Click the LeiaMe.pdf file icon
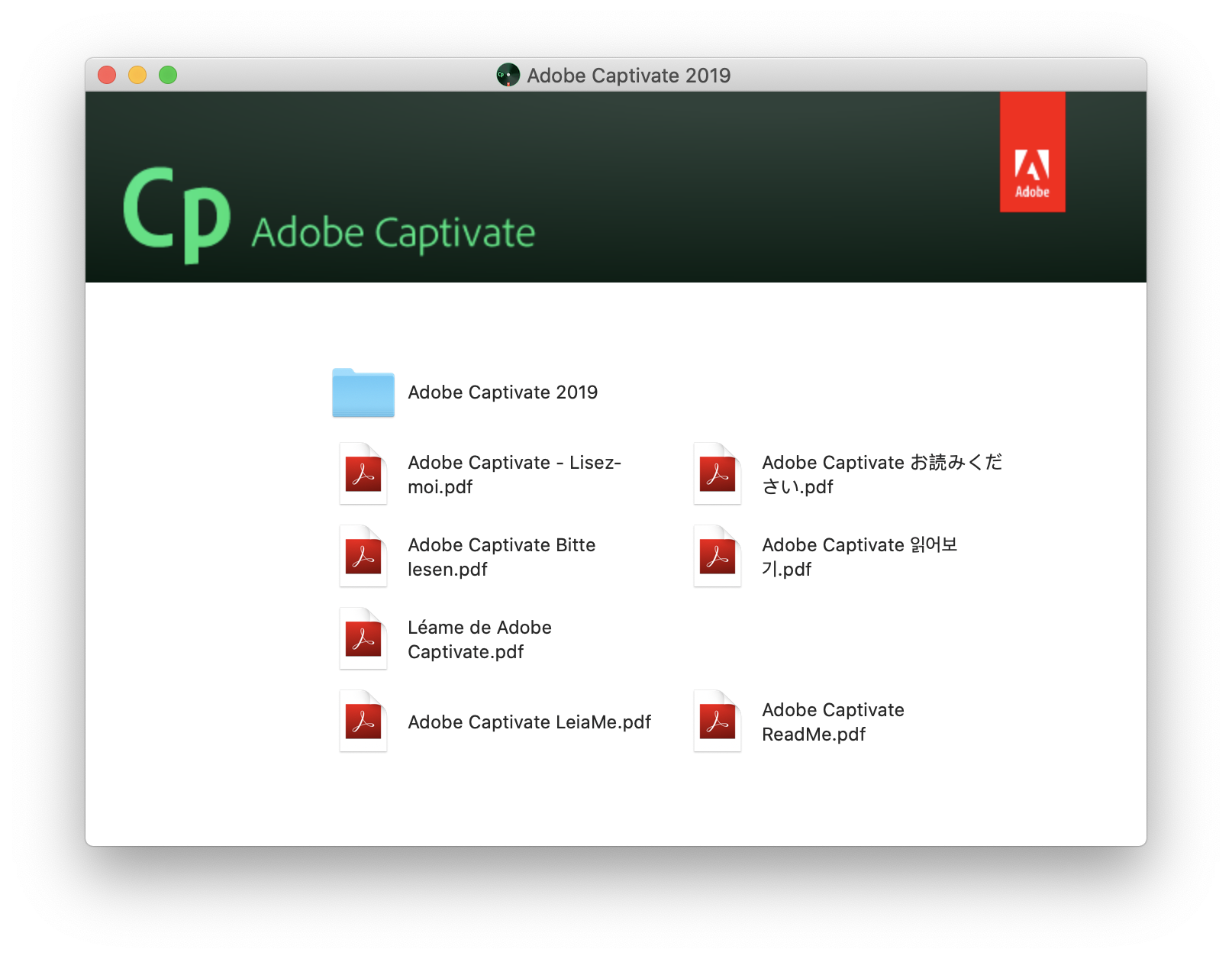Viewport: 1232px width, 959px height. coord(363,721)
